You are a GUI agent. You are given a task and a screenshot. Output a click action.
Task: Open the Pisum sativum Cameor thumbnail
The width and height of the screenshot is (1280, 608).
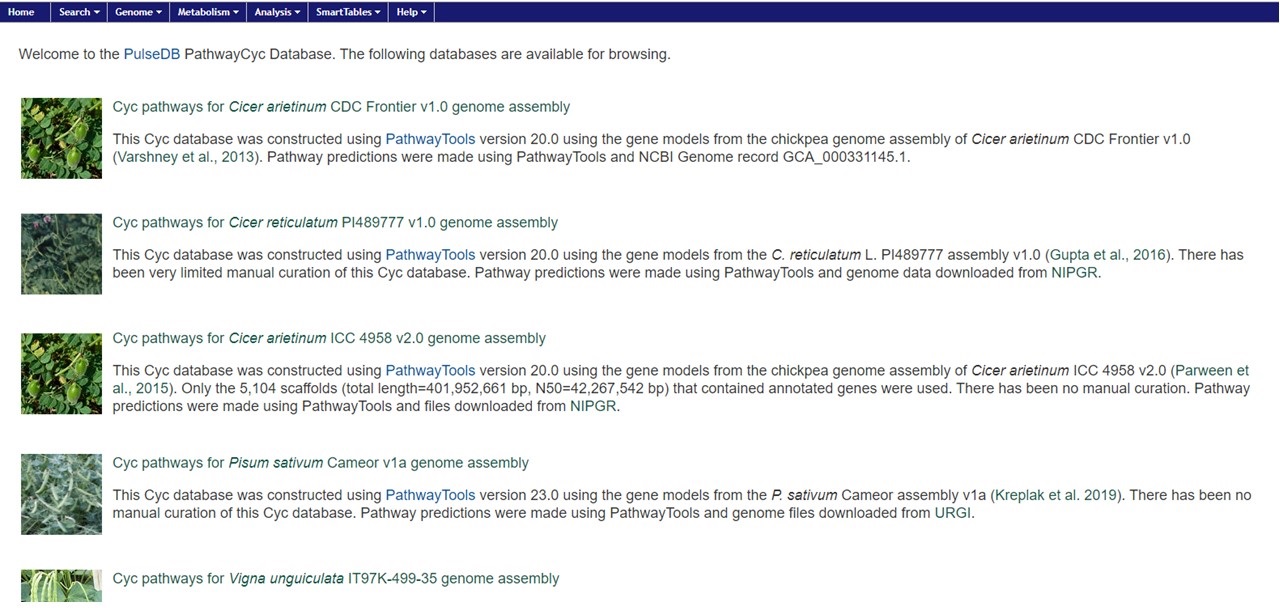(62, 494)
